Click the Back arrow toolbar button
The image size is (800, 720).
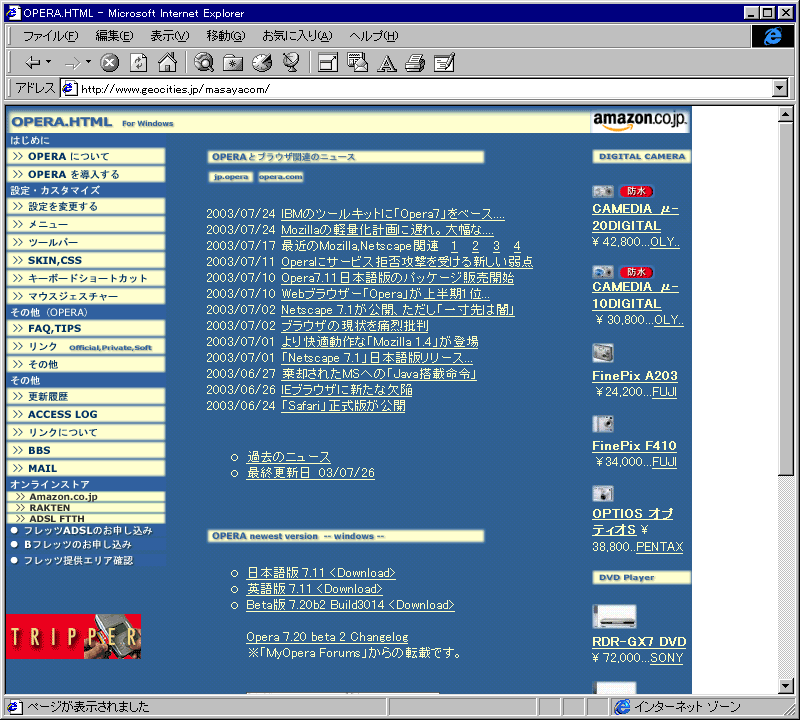[33, 63]
